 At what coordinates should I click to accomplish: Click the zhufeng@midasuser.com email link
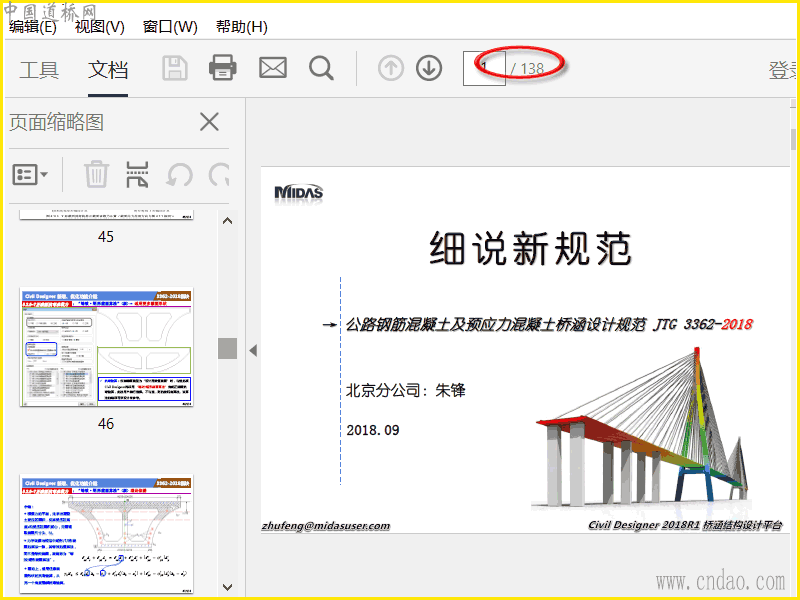(326, 526)
